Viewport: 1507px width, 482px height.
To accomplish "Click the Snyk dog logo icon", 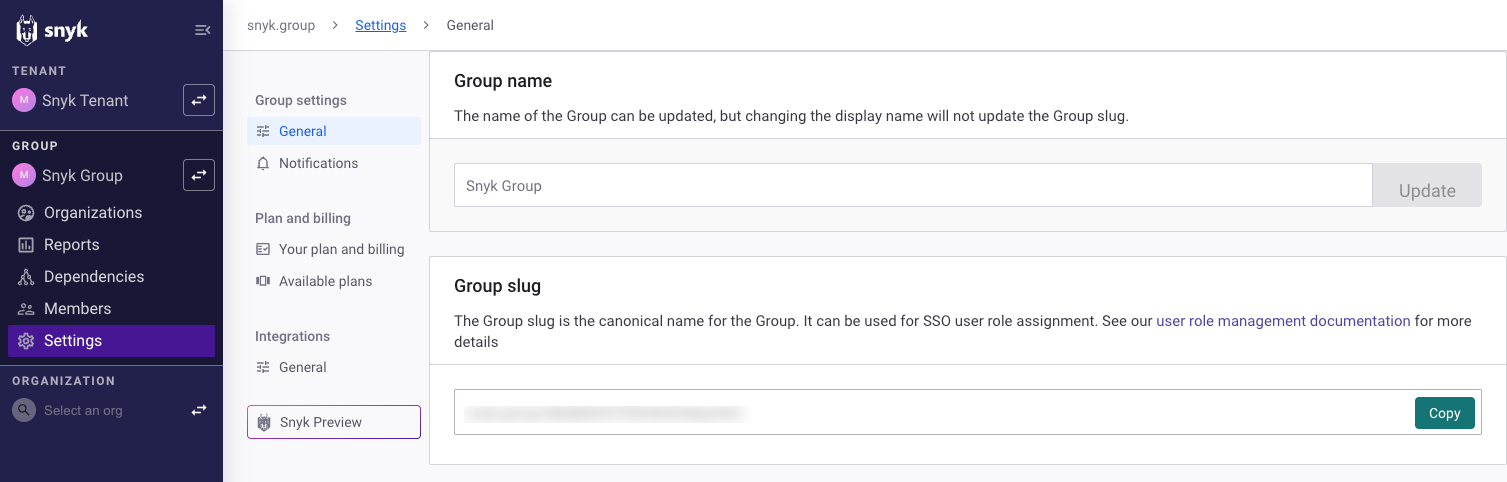I will [x=27, y=30].
